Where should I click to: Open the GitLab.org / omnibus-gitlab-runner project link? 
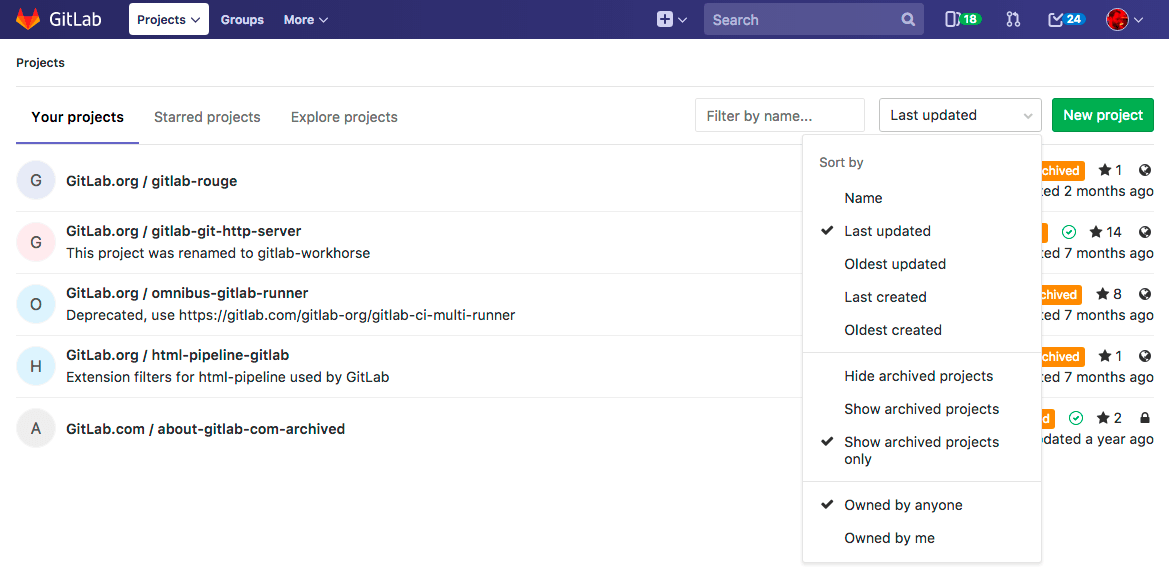click(187, 293)
